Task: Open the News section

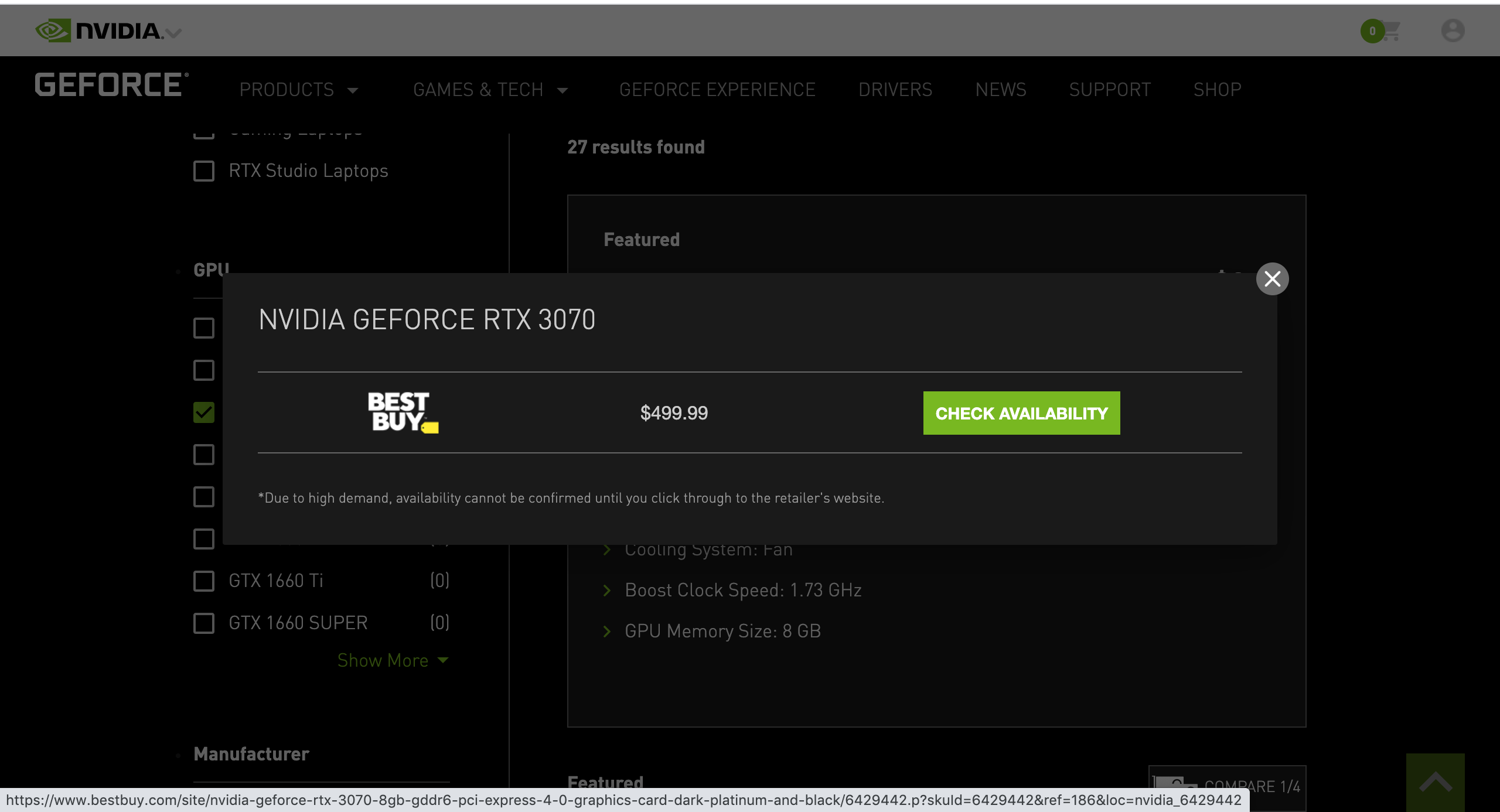Action: pos(1001,90)
